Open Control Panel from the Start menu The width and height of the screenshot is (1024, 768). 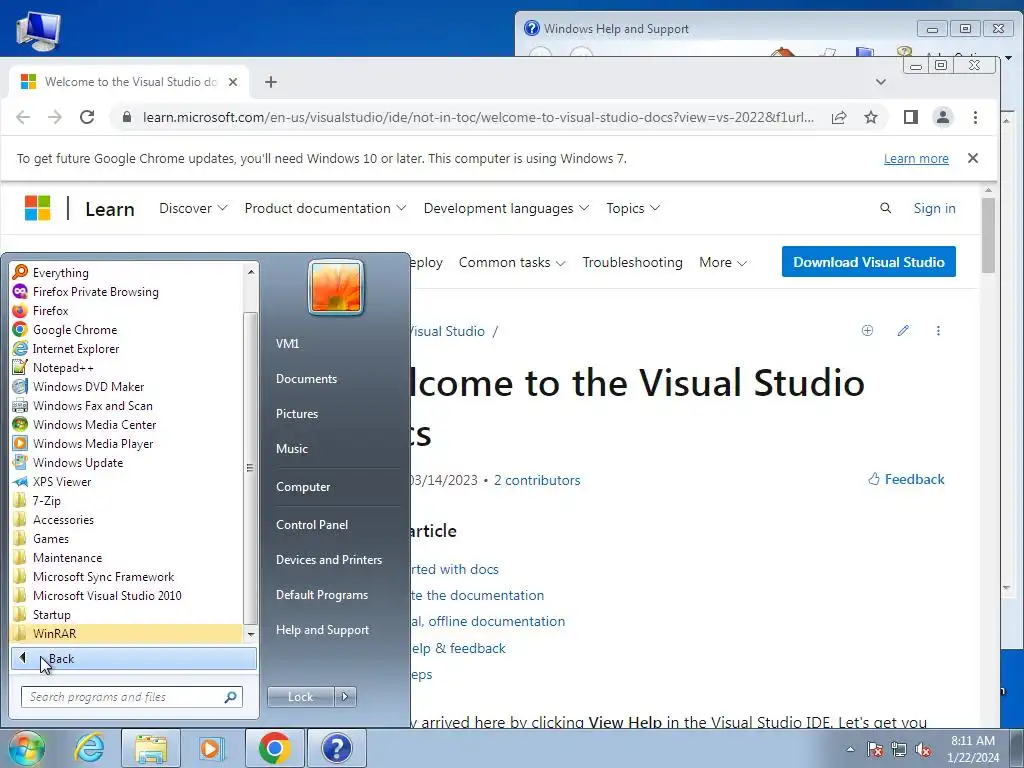312,524
